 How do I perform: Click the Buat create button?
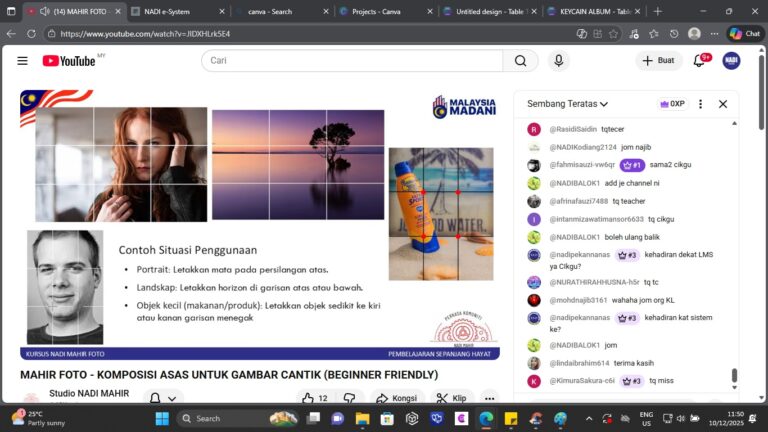point(658,61)
